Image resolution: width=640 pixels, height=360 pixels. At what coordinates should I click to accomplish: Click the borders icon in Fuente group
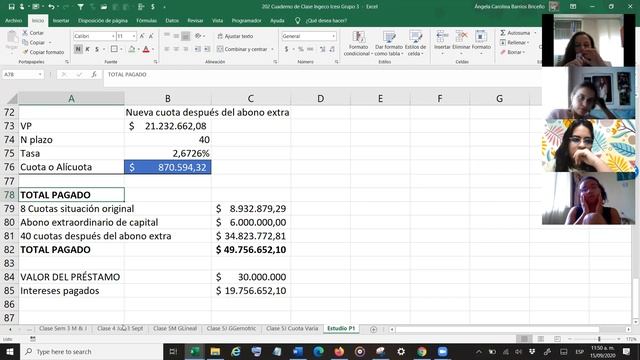[114, 49]
